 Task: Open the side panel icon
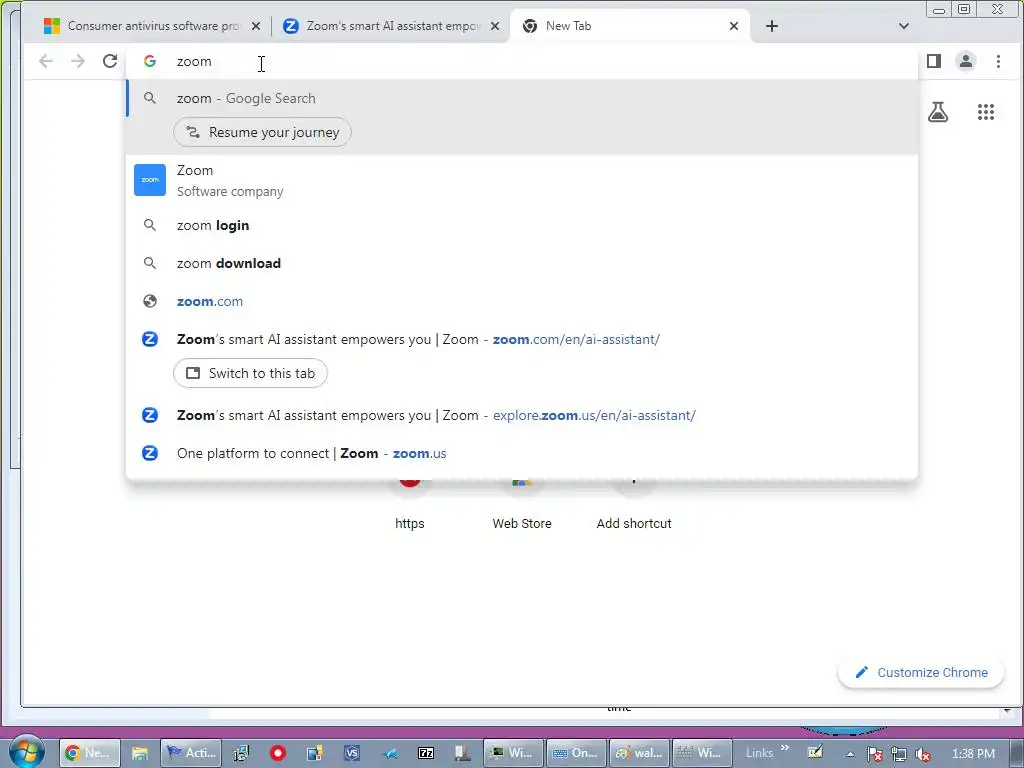click(x=934, y=61)
